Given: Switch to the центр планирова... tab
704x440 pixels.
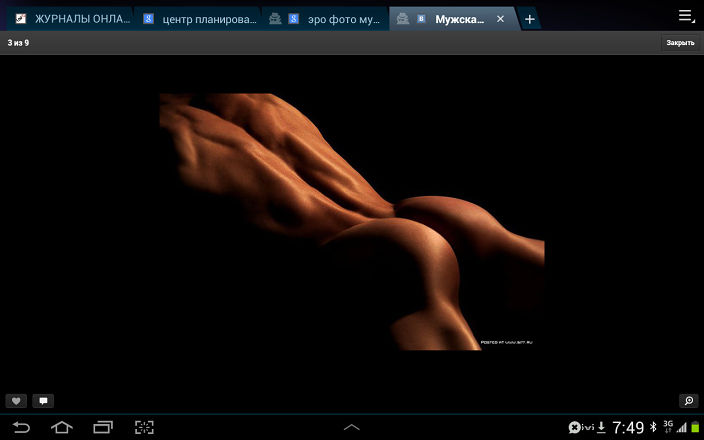Looking at the screenshot, I should 198,19.
